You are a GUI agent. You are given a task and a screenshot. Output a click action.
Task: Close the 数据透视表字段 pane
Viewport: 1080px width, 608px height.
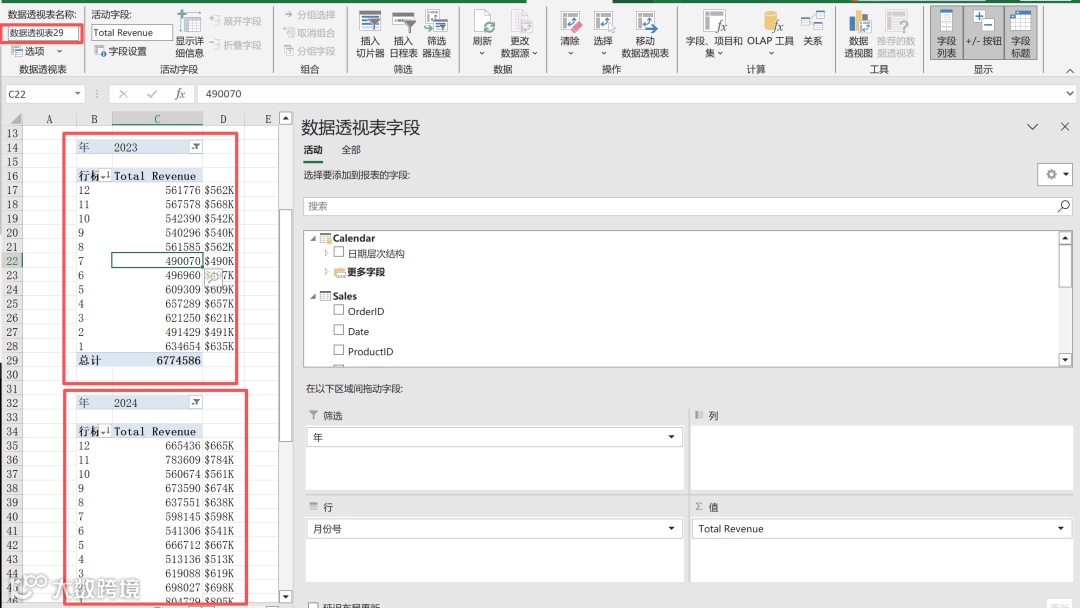click(x=1065, y=127)
